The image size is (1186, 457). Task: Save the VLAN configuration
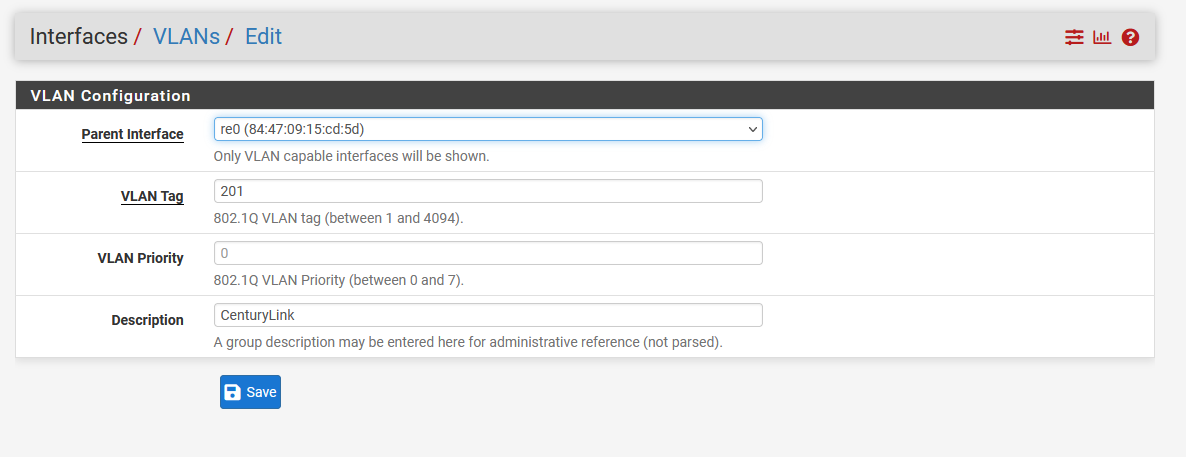[250, 392]
